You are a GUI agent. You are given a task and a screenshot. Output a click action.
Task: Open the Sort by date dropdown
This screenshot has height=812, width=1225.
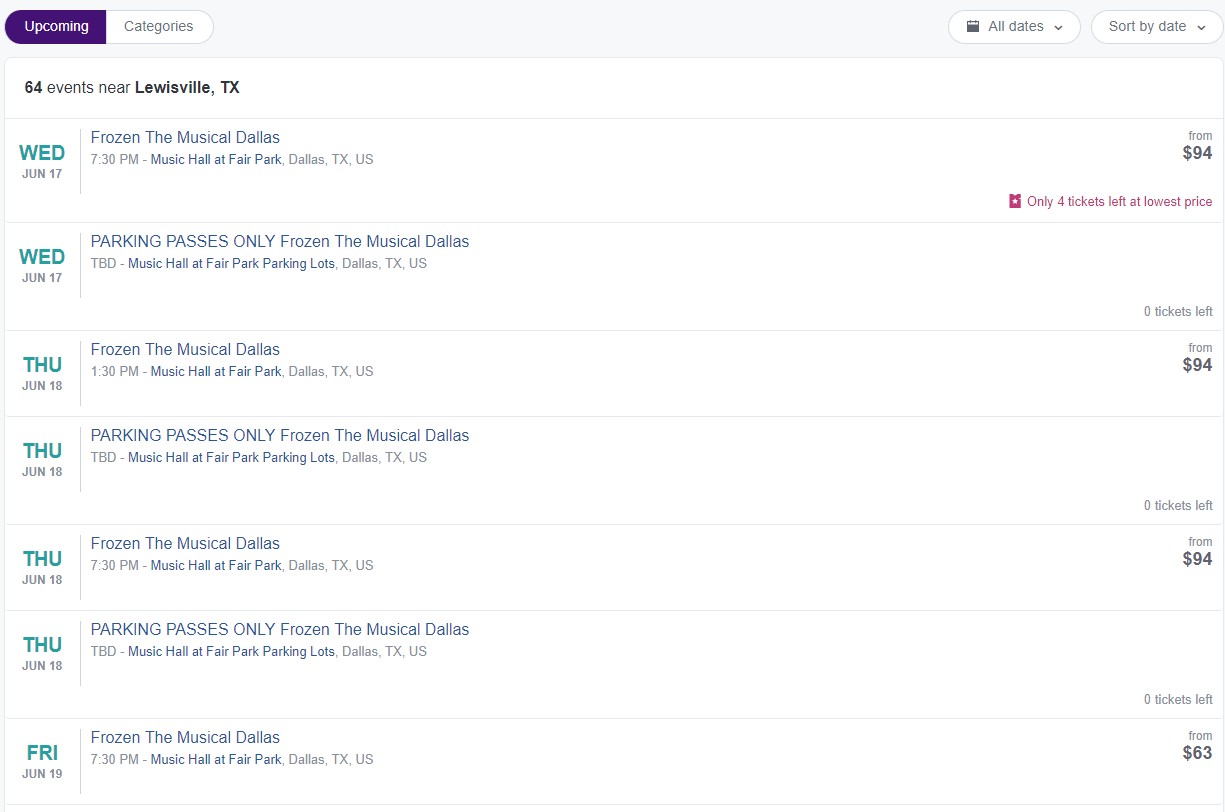[1157, 27]
